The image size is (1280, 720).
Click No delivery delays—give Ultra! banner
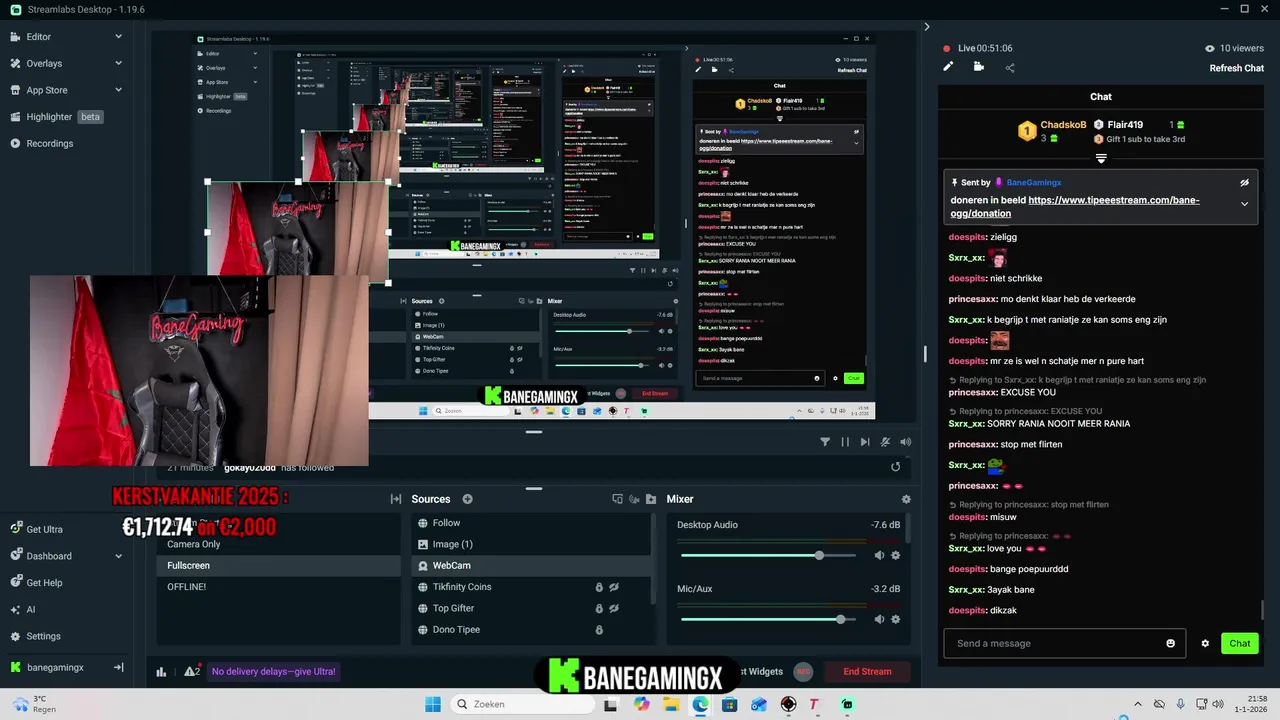[x=273, y=671]
